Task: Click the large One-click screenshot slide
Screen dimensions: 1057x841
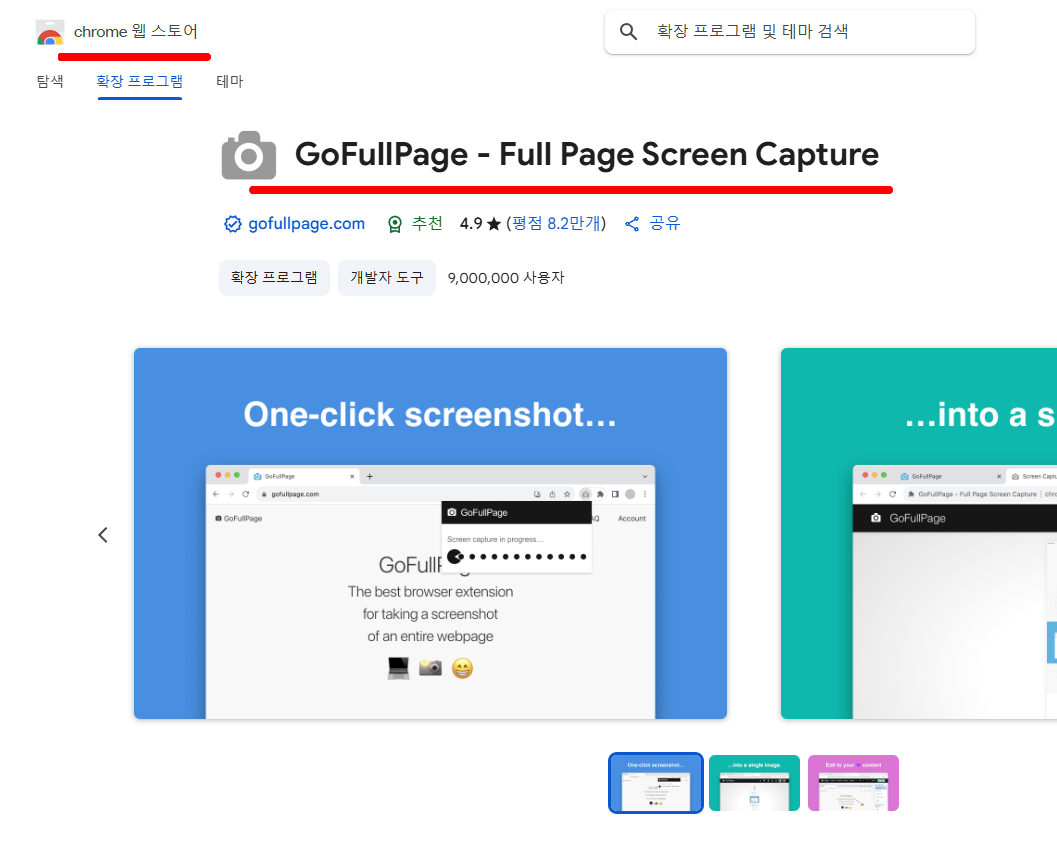Action: (x=430, y=534)
